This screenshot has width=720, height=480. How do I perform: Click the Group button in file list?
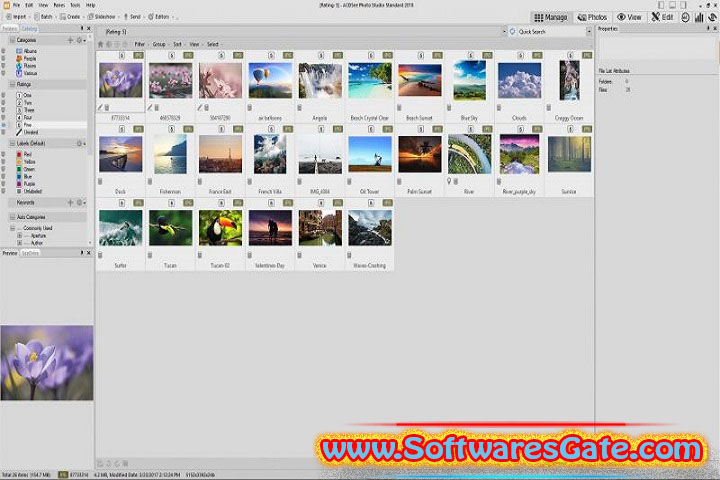point(159,44)
